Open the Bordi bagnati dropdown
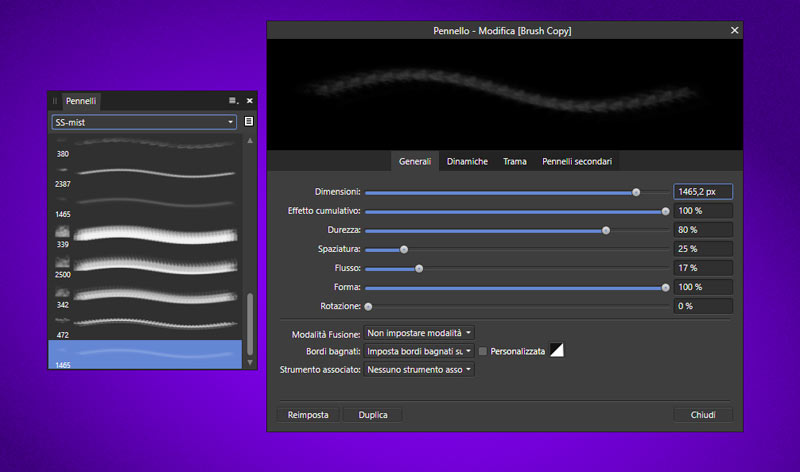Screen dimensions: 800x472 point(419,351)
